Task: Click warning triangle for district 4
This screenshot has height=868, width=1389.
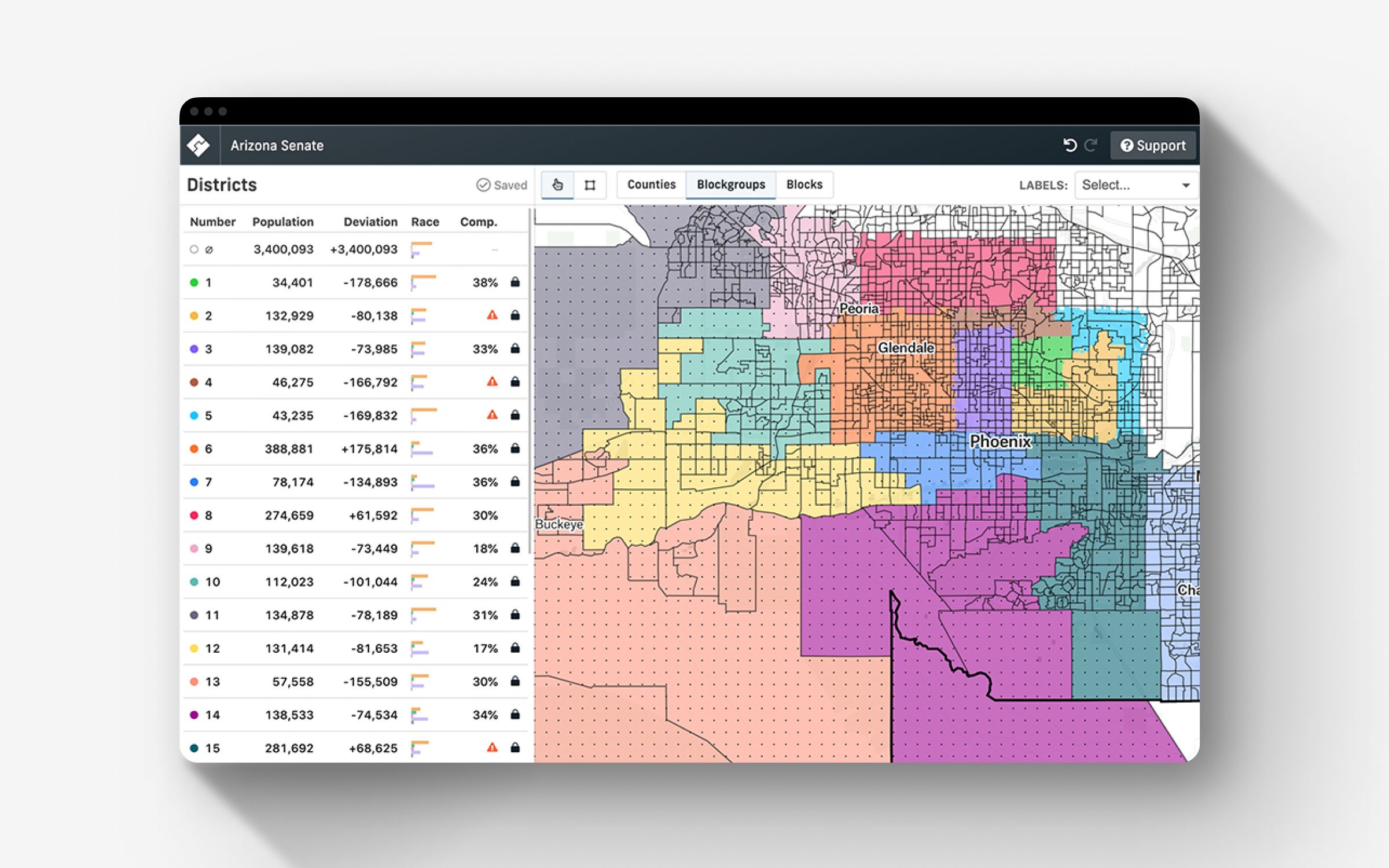Action: pos(492,382)
